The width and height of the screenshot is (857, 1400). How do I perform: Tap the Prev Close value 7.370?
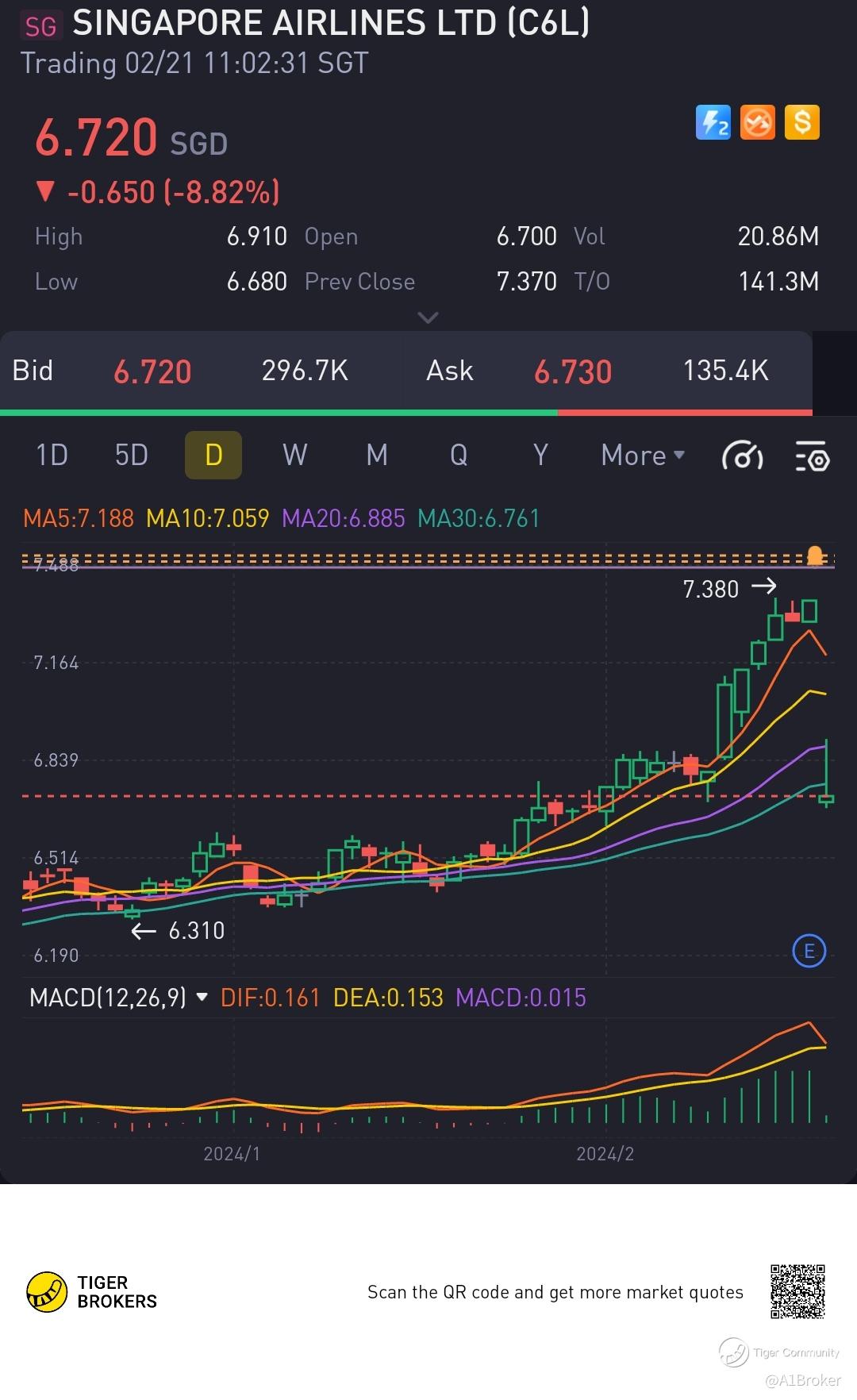pos(526,282)
